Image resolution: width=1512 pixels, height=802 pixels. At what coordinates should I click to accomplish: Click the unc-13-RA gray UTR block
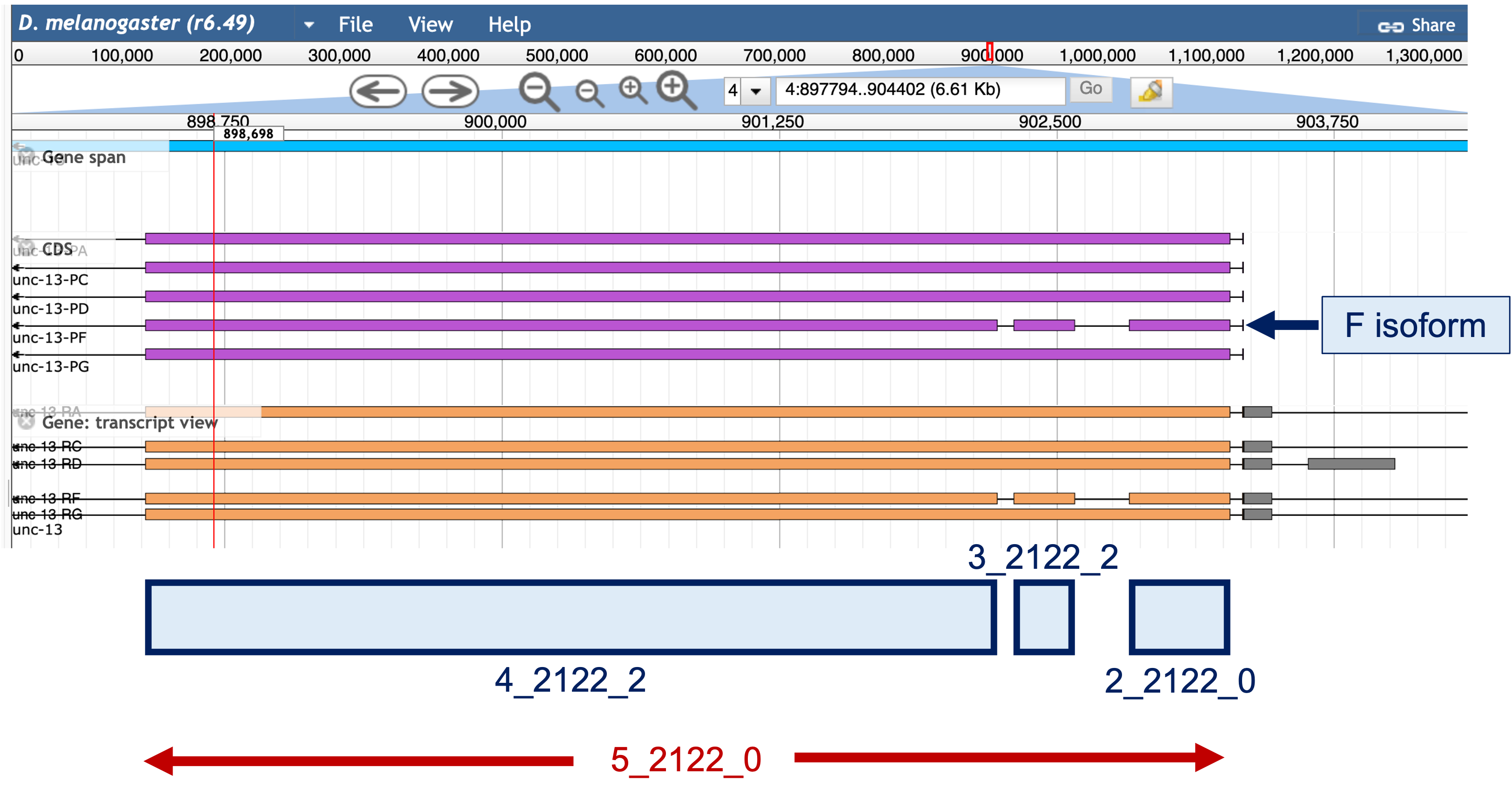[1257, 412]
